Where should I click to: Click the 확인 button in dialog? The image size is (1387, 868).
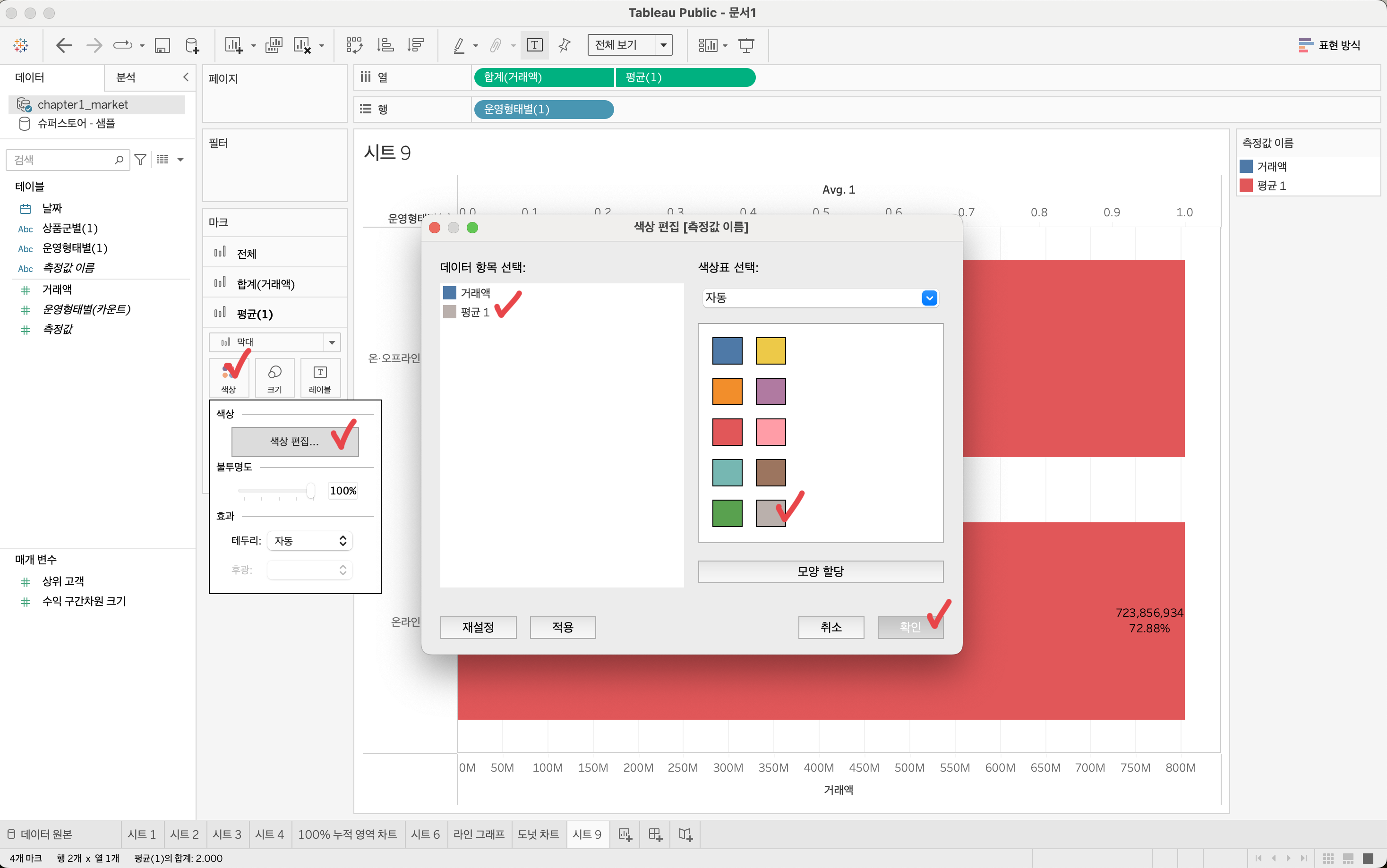coord(910,627)
